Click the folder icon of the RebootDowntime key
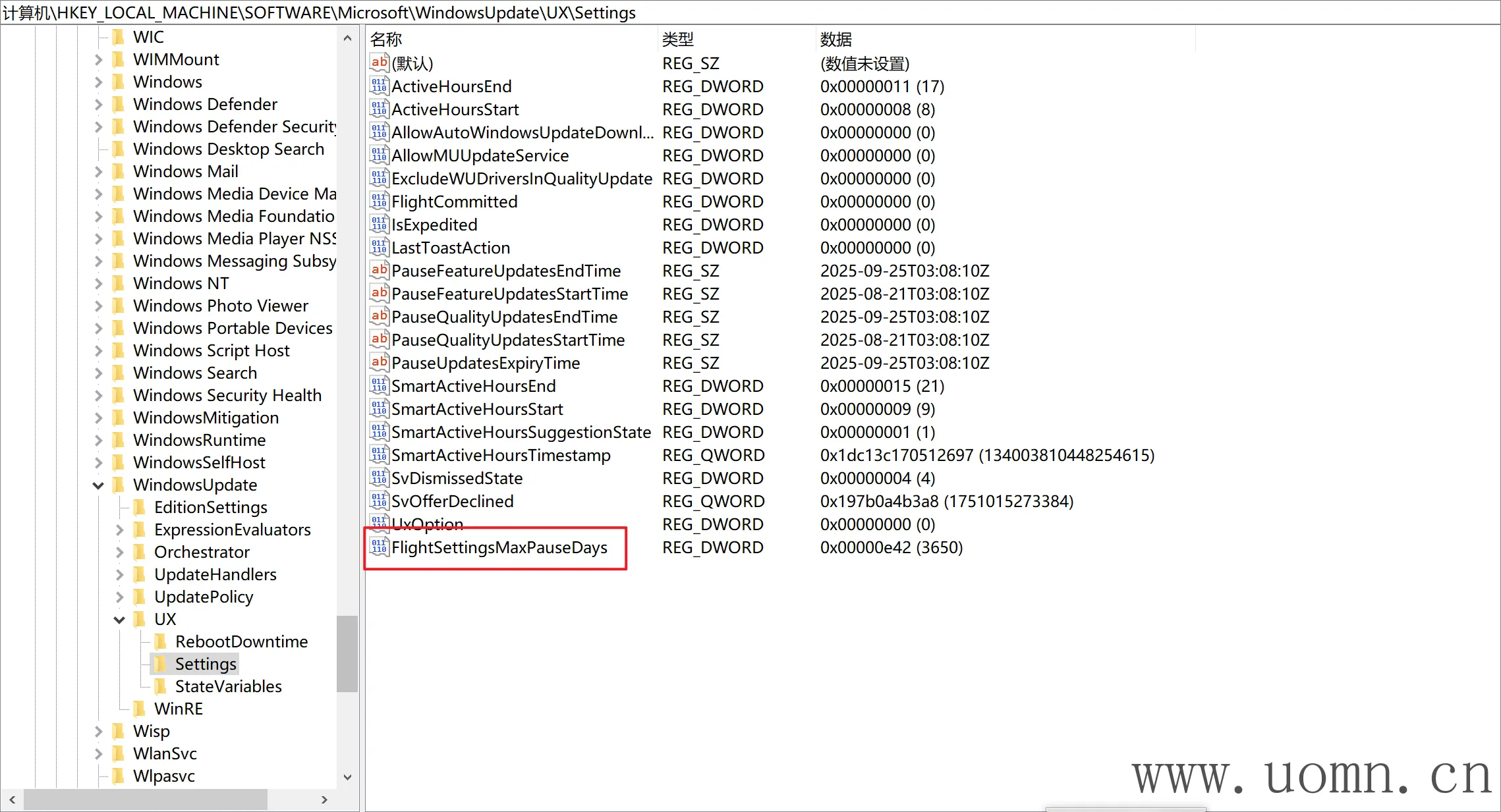The width and height of the screenshot is (1501, 812). pos(160,641)
